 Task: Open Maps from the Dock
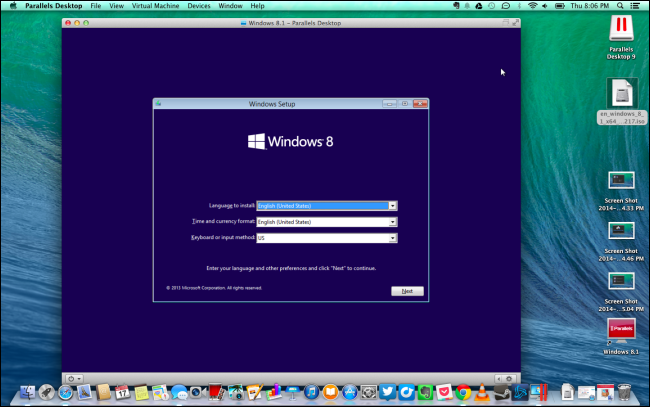coord(160,392)
